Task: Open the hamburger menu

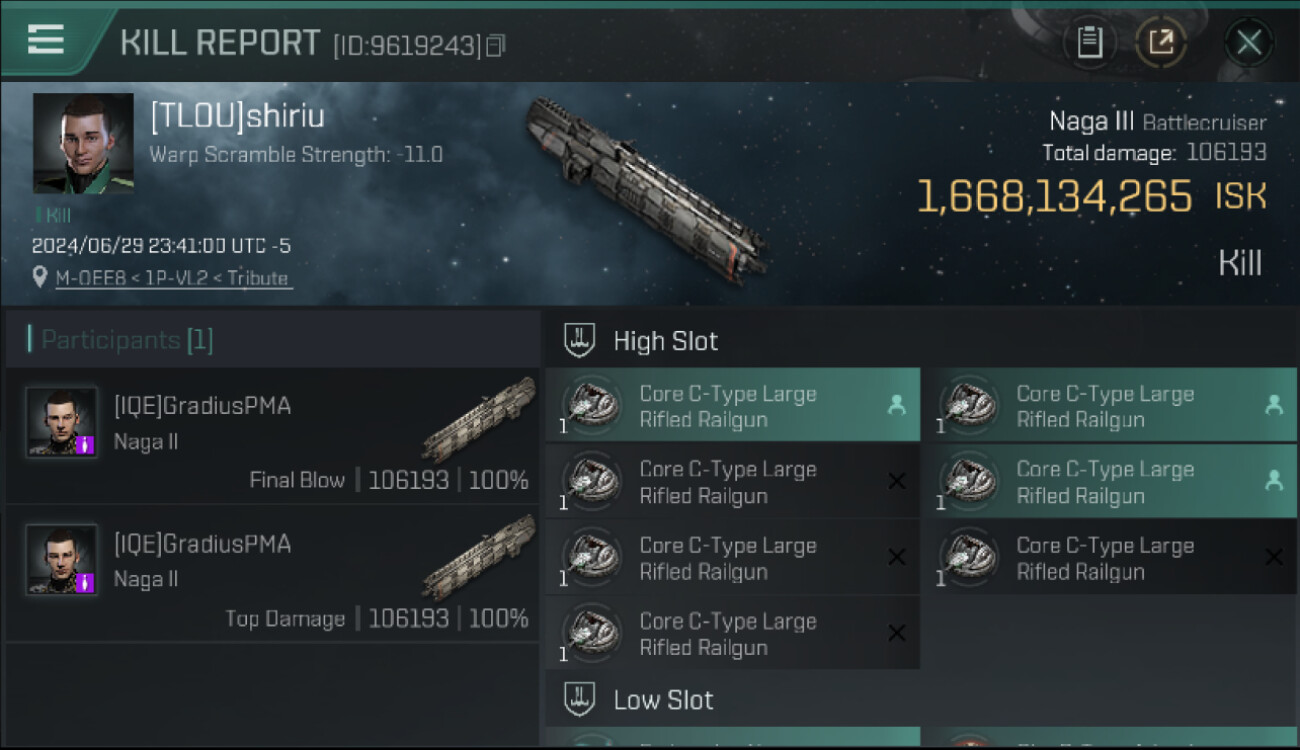Action: [46, 40]
